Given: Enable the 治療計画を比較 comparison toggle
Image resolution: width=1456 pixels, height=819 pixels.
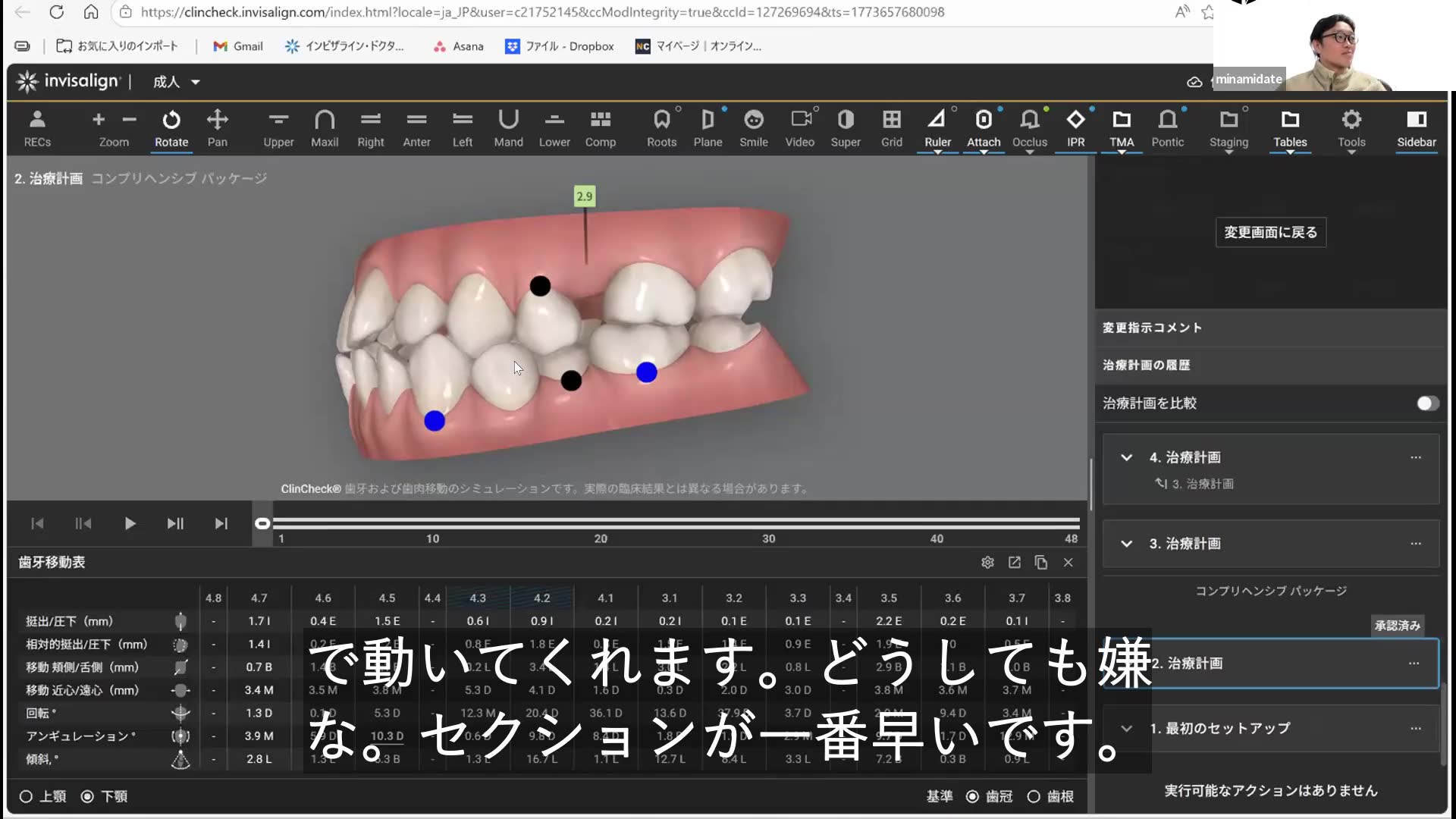Looking at the screenshot, I should (1429, 403).
